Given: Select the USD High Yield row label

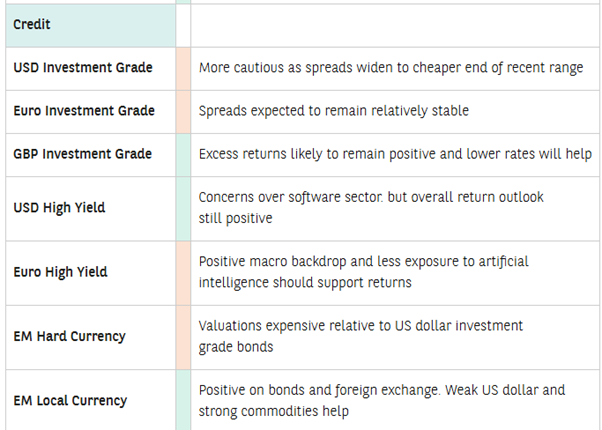Looking at the screenshot, I should (59, 208).
